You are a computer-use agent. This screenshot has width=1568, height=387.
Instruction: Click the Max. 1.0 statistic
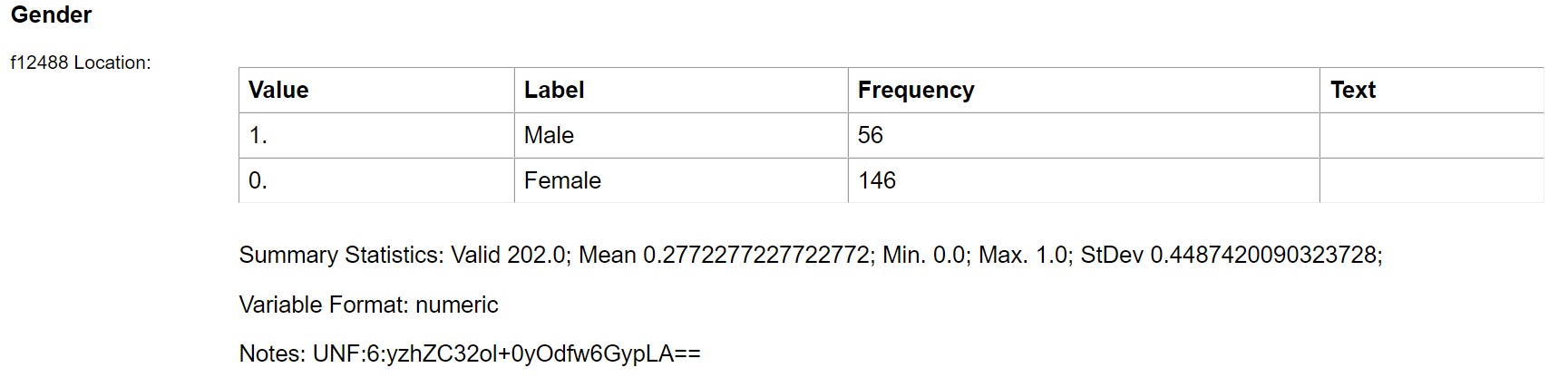click(x=1025, y=255)
